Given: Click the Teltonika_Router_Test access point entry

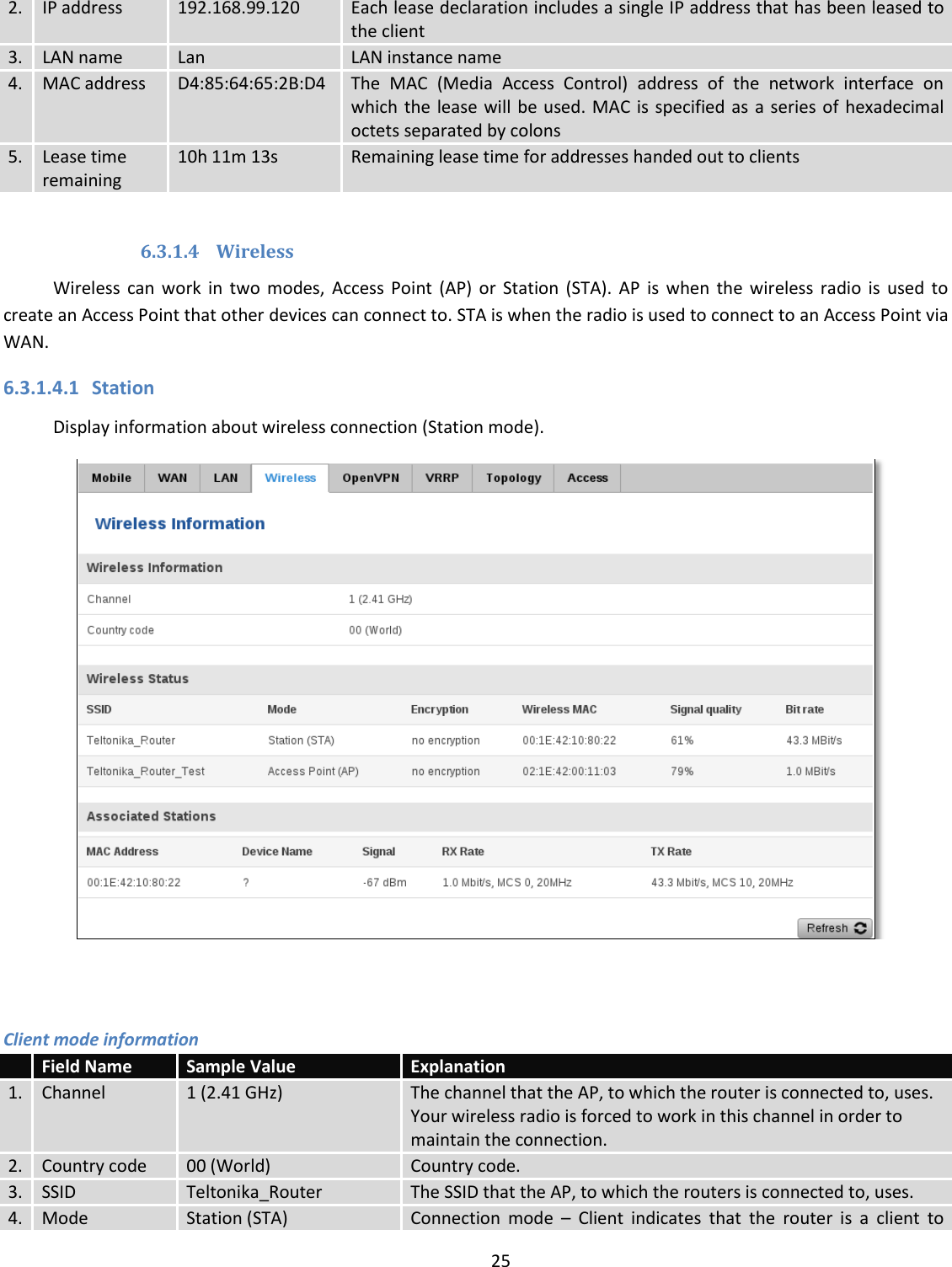Looking at the screenshot, I should (144, 770).
